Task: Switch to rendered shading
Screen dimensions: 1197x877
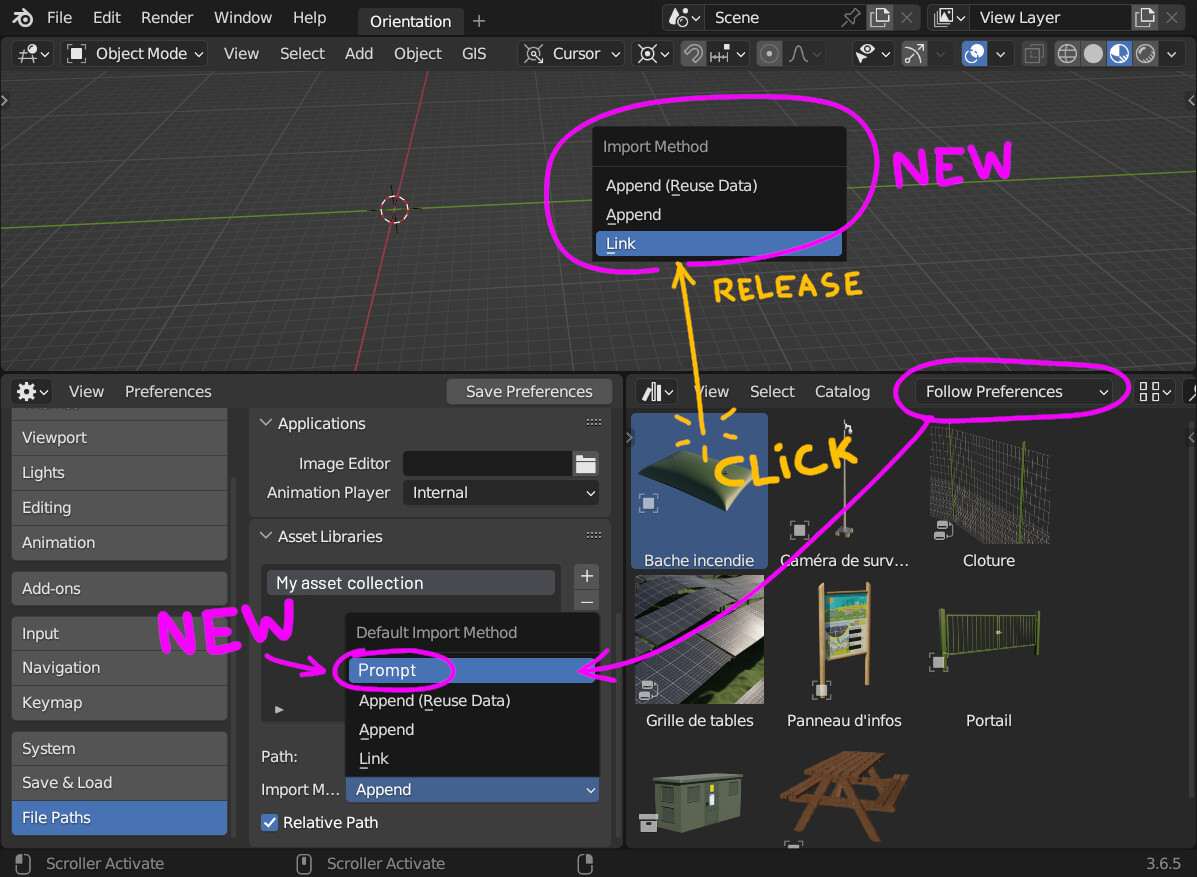Action: [1145, 53]
